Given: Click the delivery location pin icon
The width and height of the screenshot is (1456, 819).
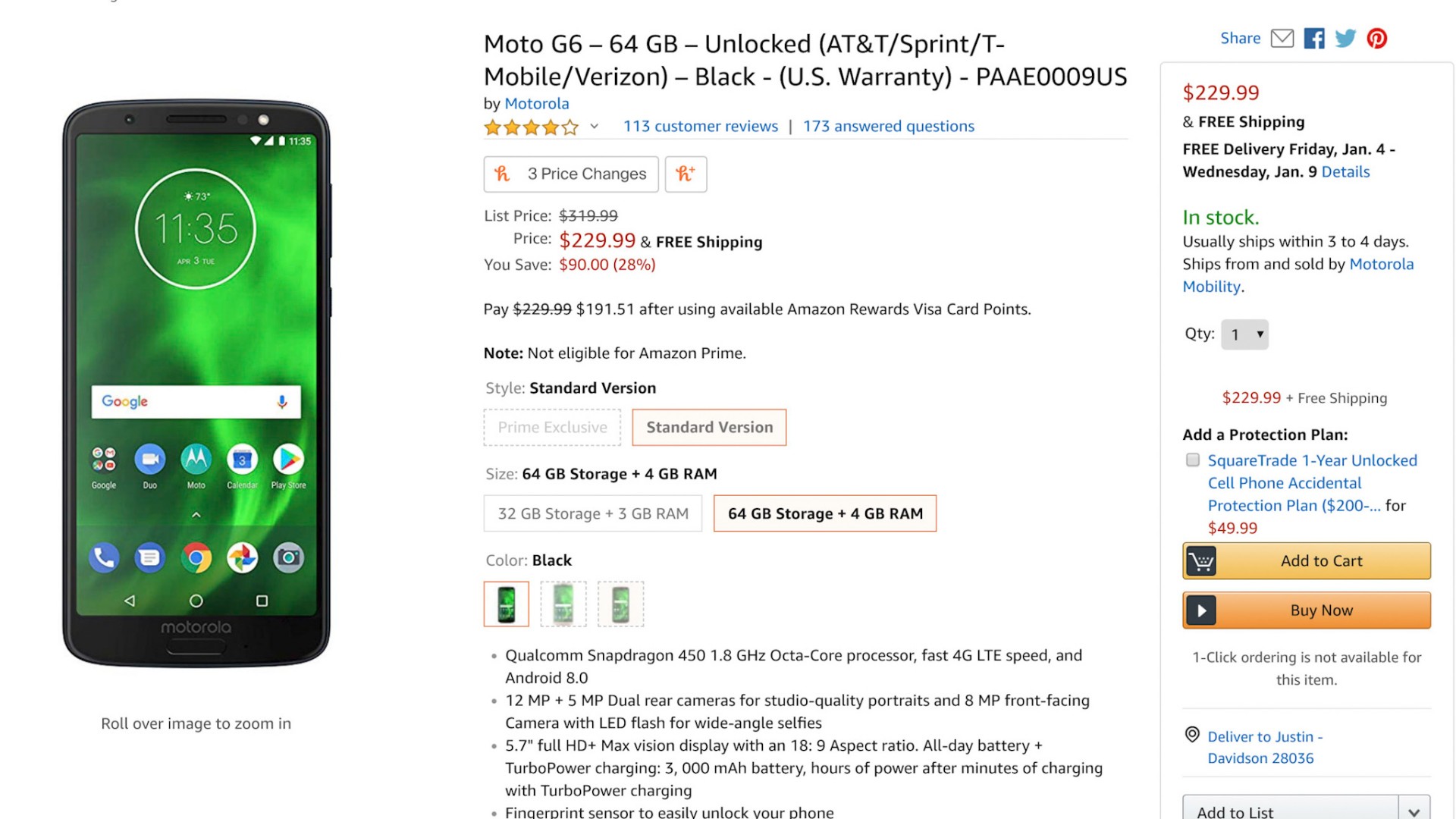Looking at the screenshot, I should tap(1192, 735).
